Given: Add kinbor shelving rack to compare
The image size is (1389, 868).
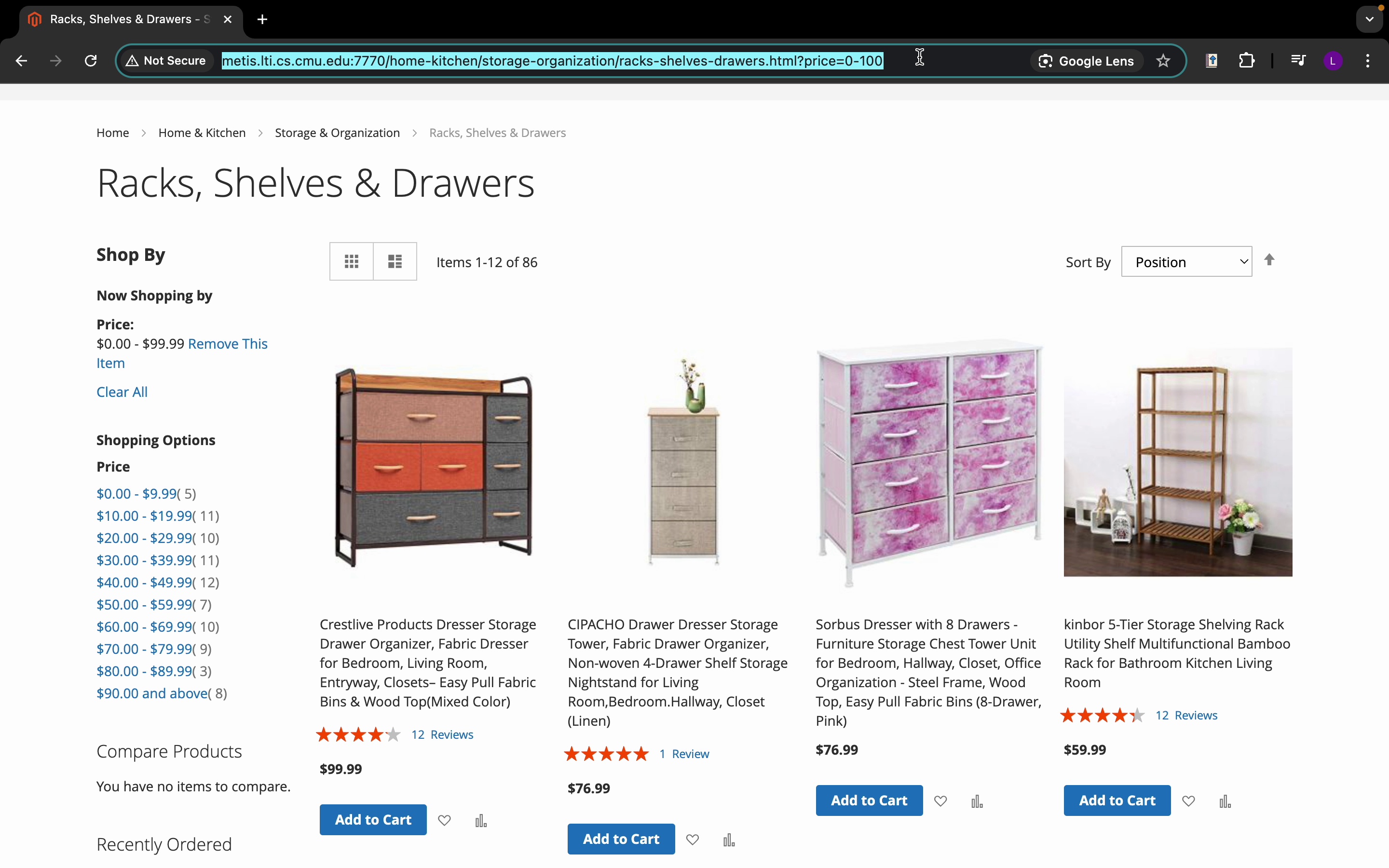Looking at the screenshot, I should point(1225,801).
